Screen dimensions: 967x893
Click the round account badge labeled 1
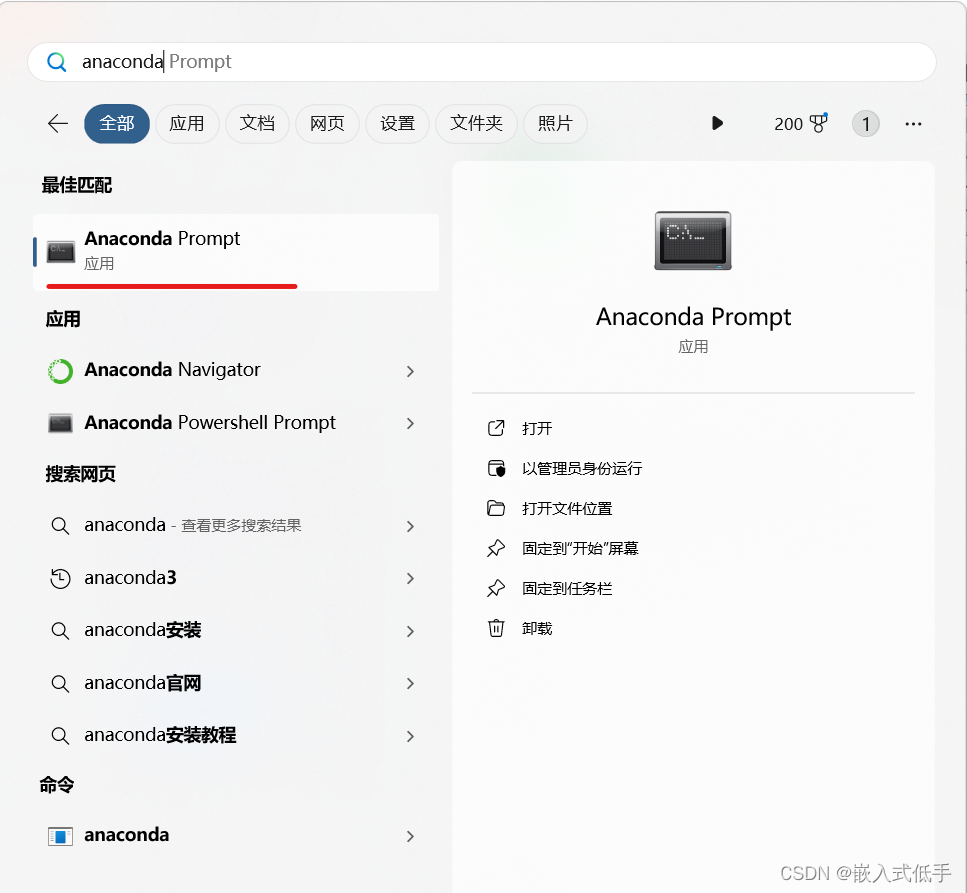865,124
